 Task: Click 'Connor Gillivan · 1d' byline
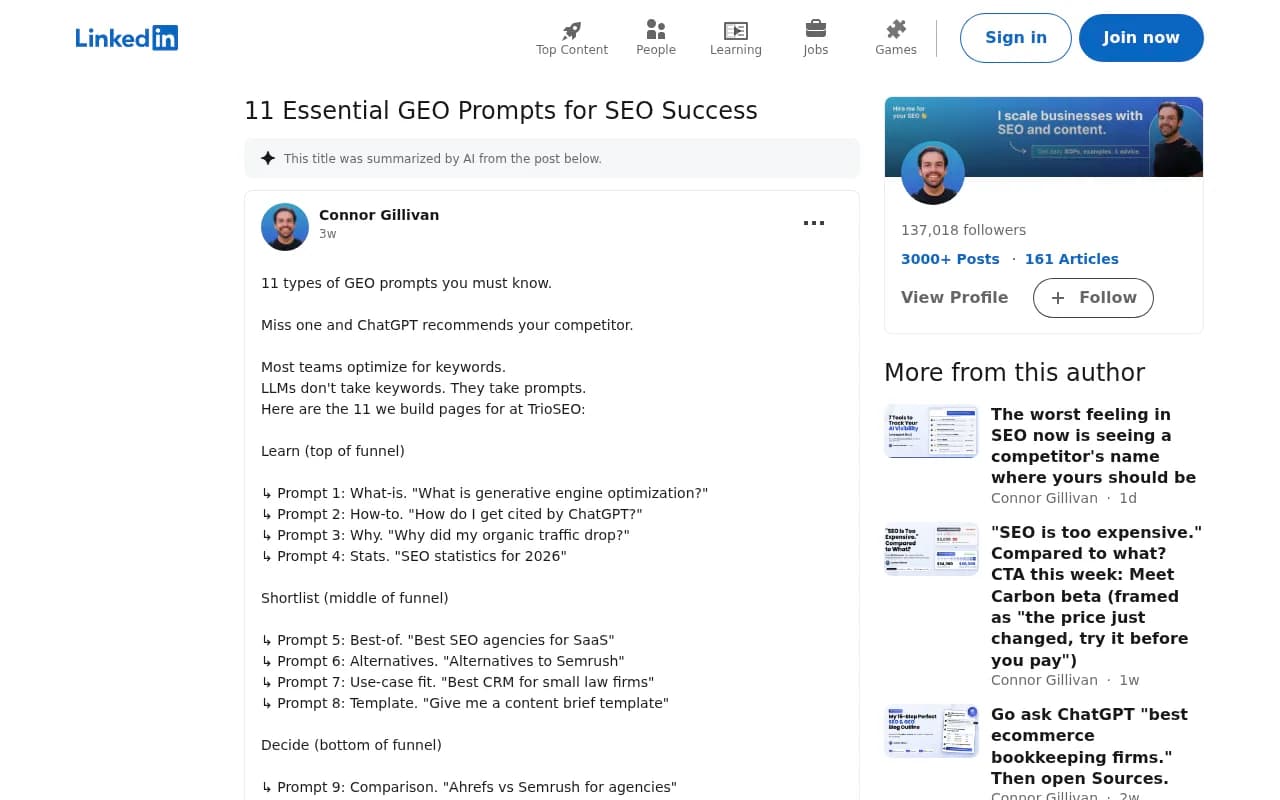click(1064, 498)
